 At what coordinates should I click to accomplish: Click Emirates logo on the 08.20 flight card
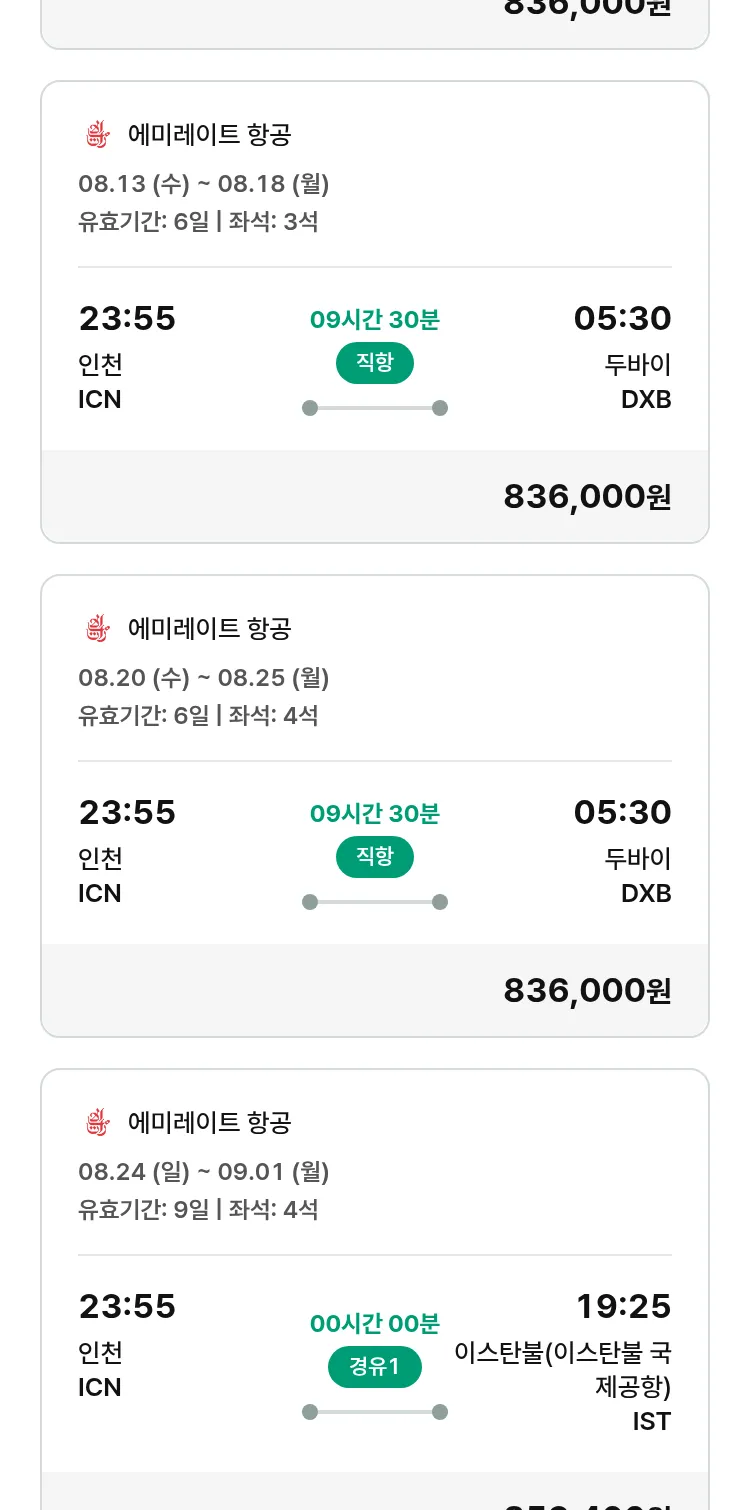pyautogui.click(x=97, y=629)
